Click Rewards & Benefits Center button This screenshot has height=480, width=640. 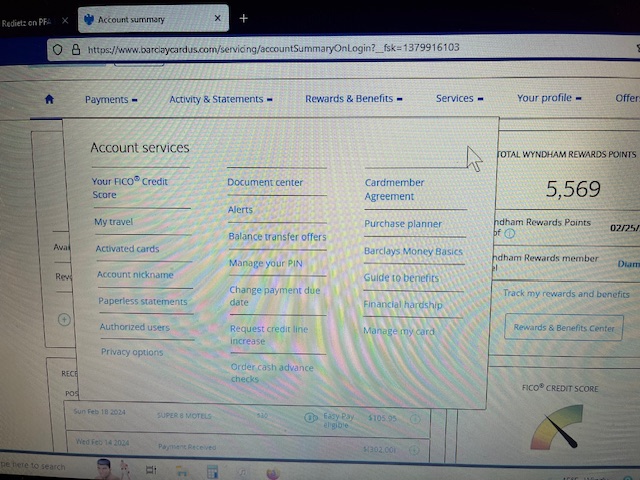pyautogui.click(x=564, y=327)
